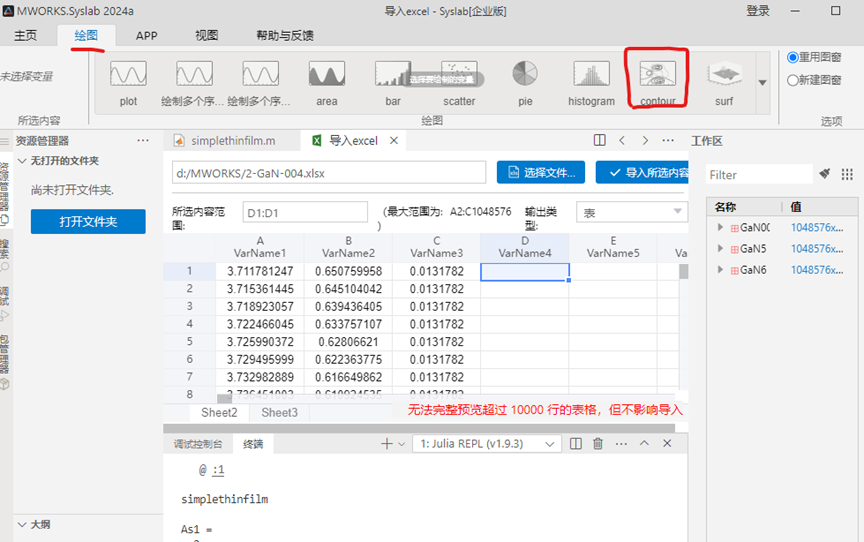Click the 导入所选内容 button
The image size is (864, 542).
(x=642, y=172)
